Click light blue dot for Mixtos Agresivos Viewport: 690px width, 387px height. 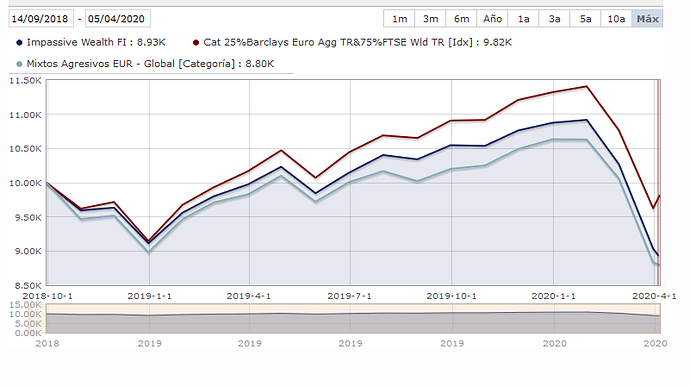19,64
